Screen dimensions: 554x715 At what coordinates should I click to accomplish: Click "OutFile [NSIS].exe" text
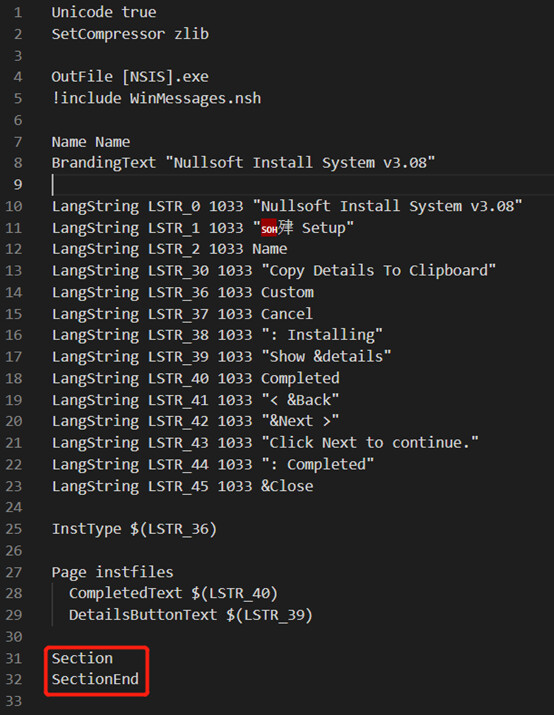130,77
